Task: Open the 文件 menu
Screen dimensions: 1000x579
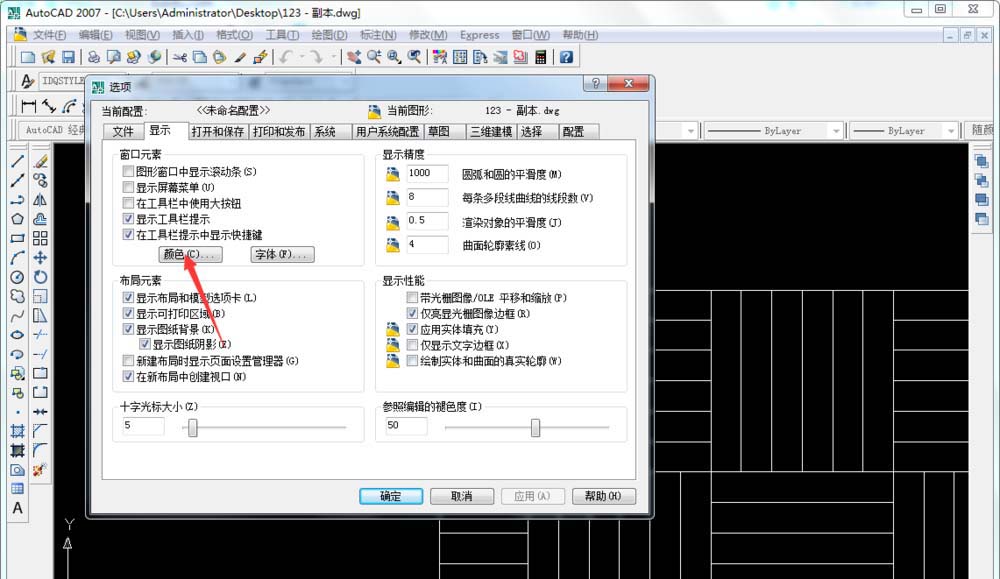Action: 49,35
